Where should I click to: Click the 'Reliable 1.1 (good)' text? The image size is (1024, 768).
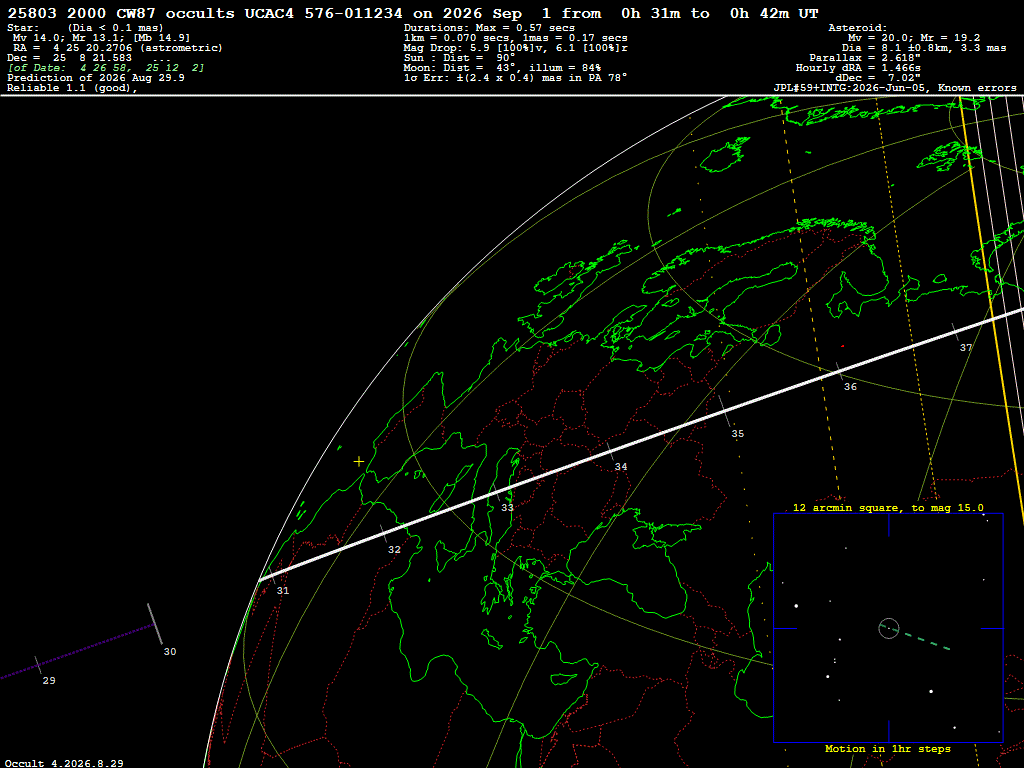[72, 88]
